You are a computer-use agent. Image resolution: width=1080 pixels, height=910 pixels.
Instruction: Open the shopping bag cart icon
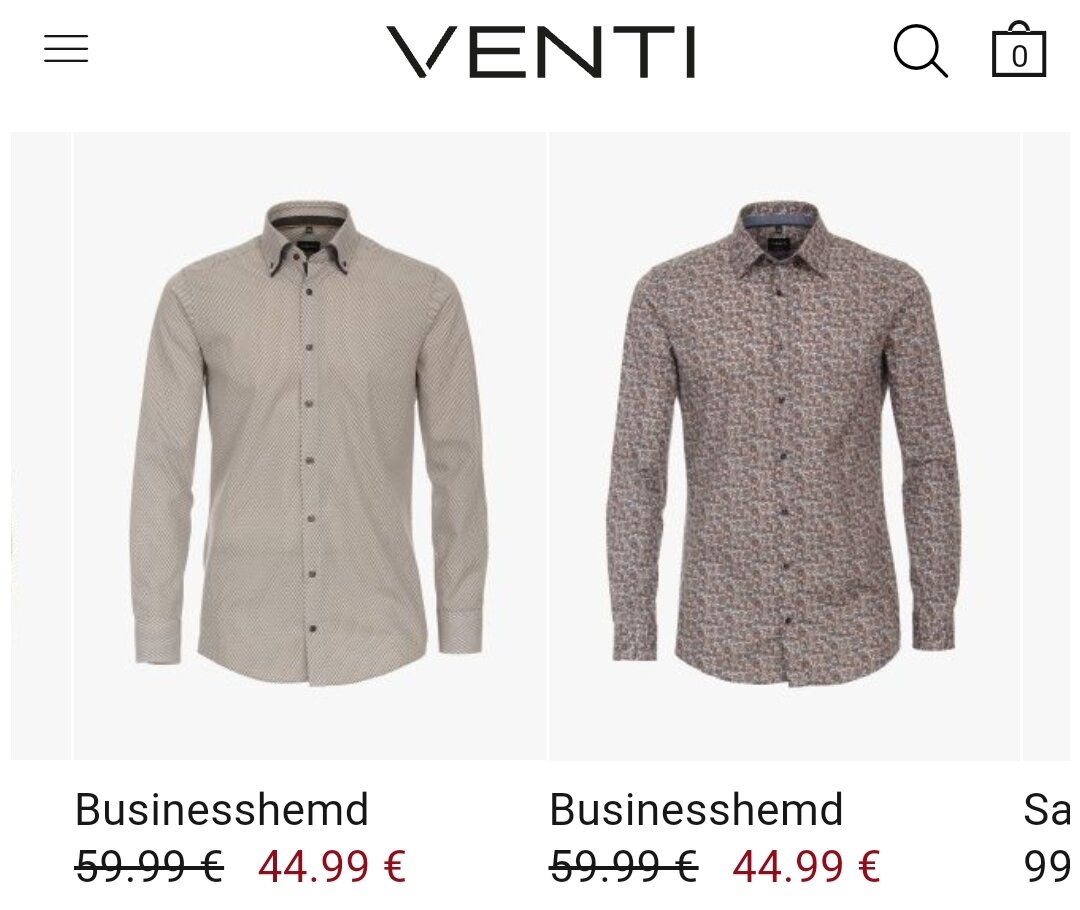(x=1019, y=49)
